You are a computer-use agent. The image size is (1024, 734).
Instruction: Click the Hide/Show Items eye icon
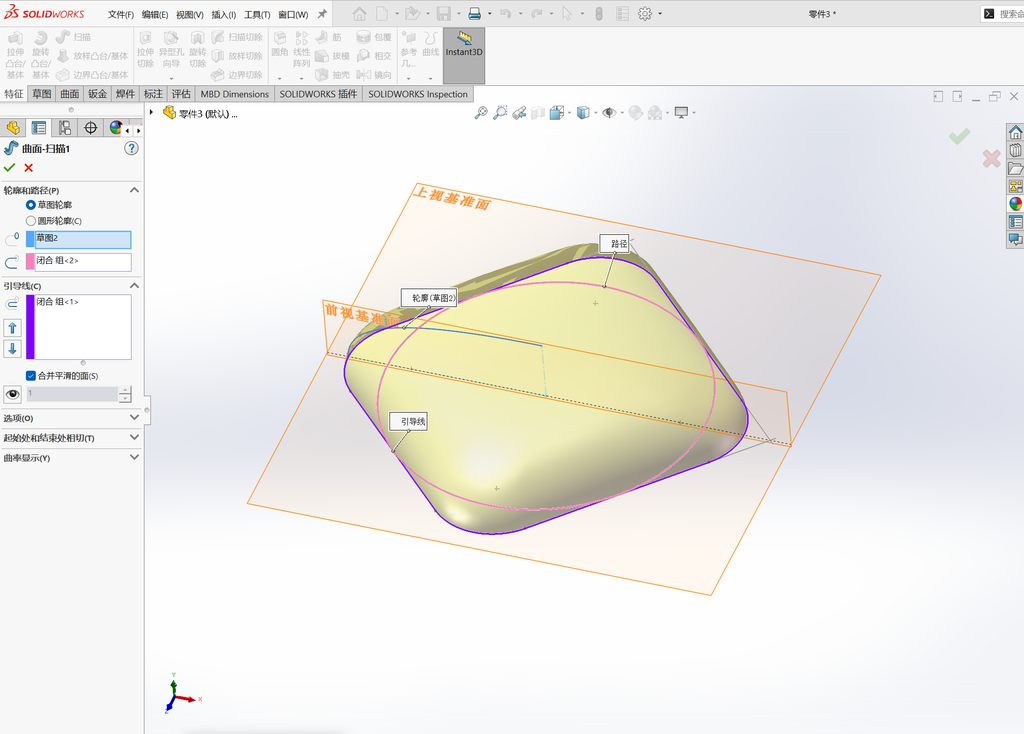click(x=609, y=113)
